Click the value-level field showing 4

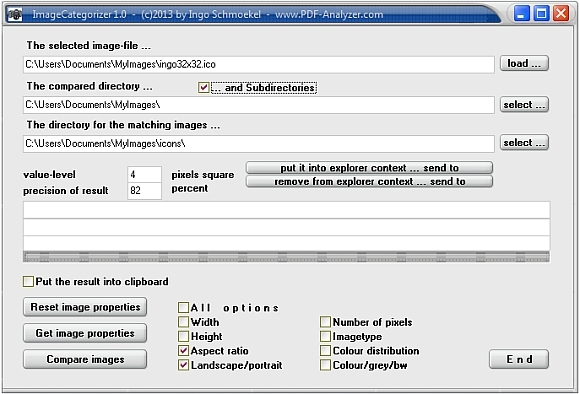point(144,174)
